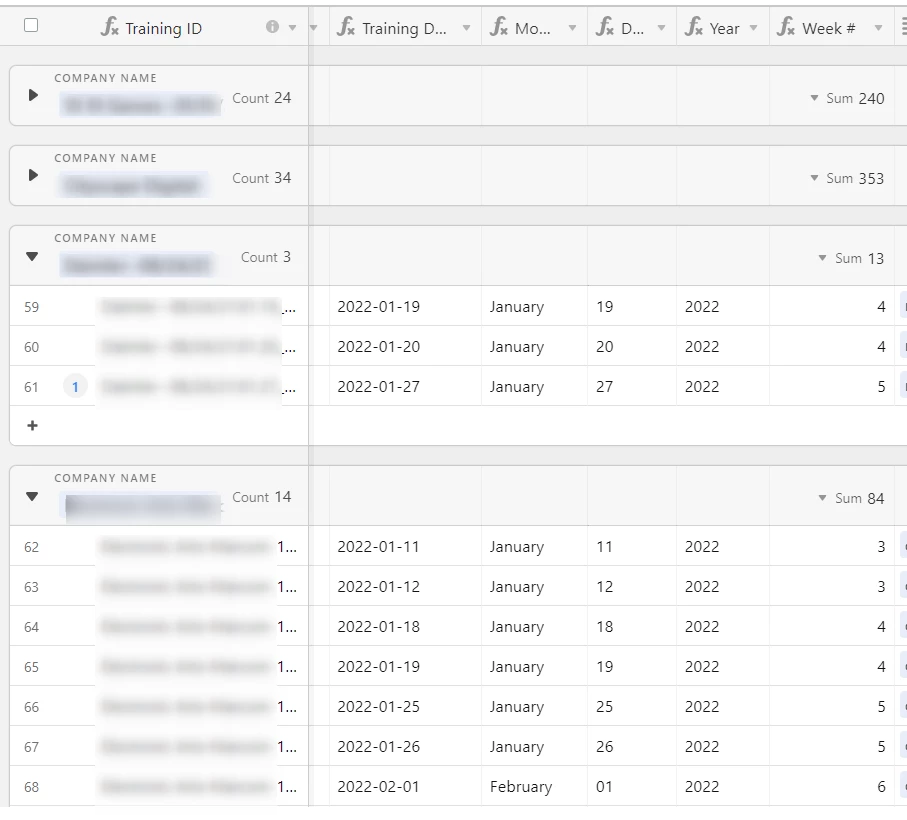This screenshot has height=820, width=907.
Task: Click the day cell 11 in row 62
Action: [x=632, y=546]
